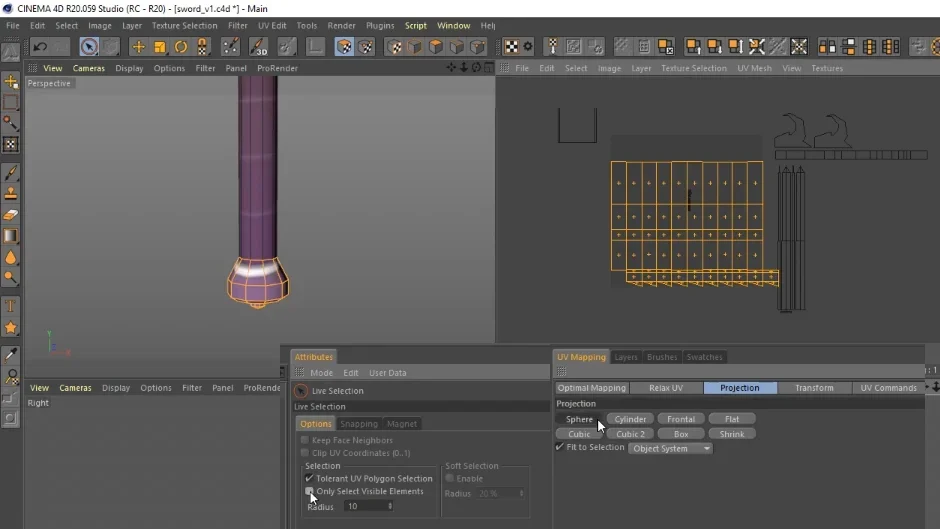Viewport: 940px width, 529px height.
Task: Select the eraser tool in left sidebar
Action: pos(11,215)
